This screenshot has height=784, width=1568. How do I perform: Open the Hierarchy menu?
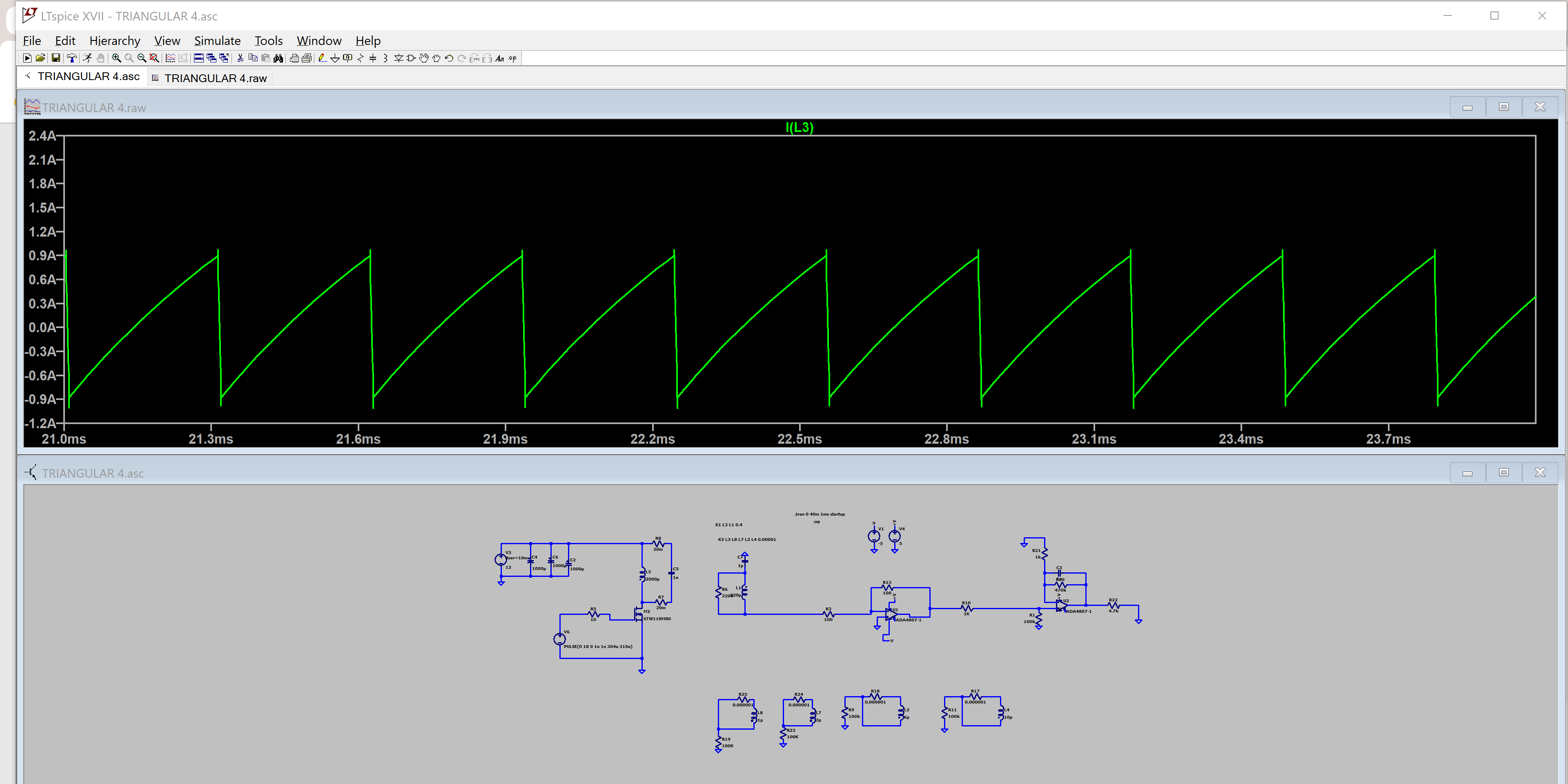click(x=114, y=41)
